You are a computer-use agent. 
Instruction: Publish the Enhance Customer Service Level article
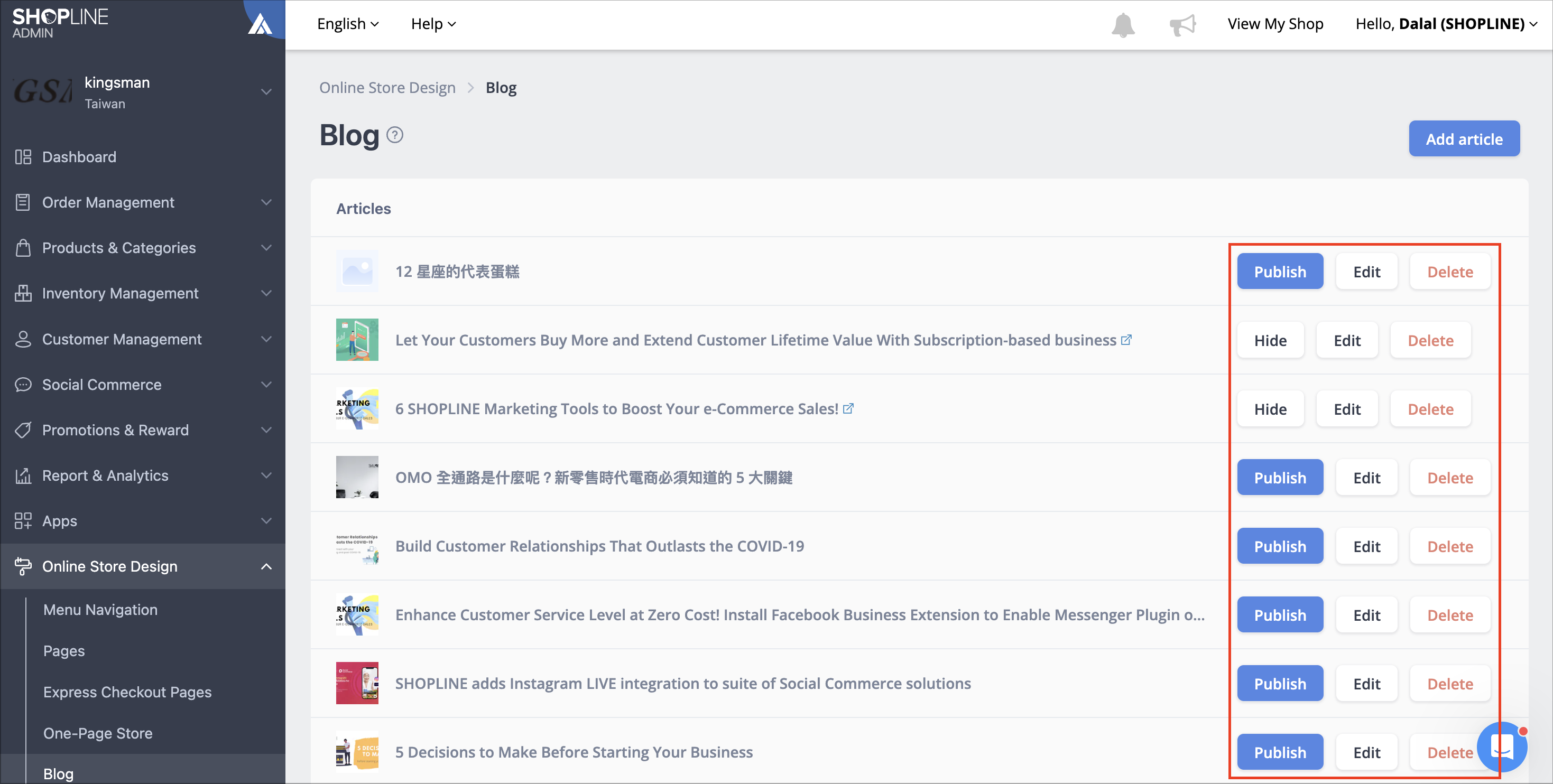click(1280, 615)
